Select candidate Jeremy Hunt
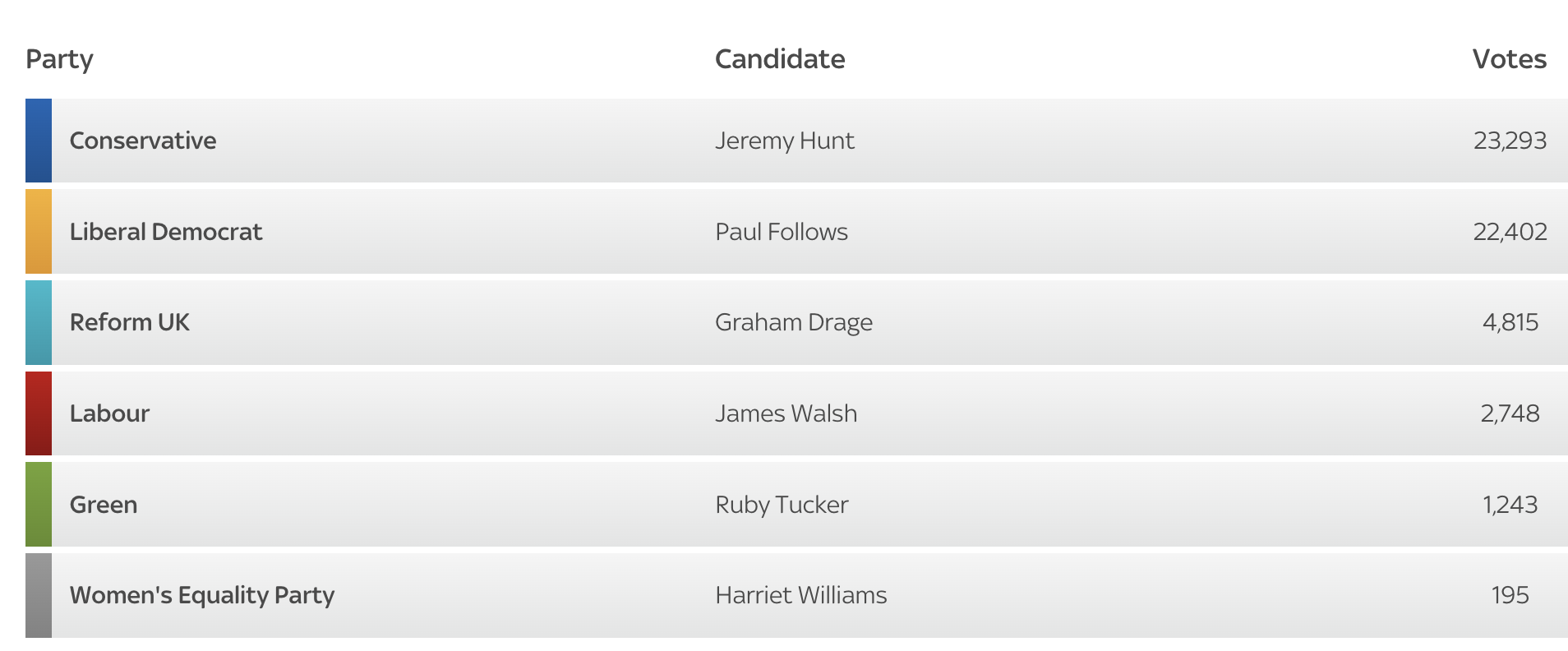The image size is (1568, 651). 784,141
